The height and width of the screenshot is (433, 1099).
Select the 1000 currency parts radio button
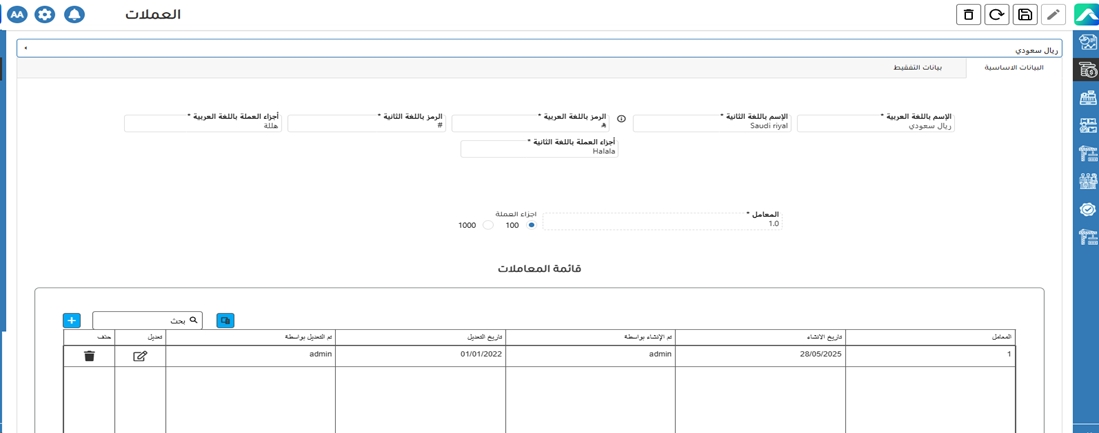point(488,225)
